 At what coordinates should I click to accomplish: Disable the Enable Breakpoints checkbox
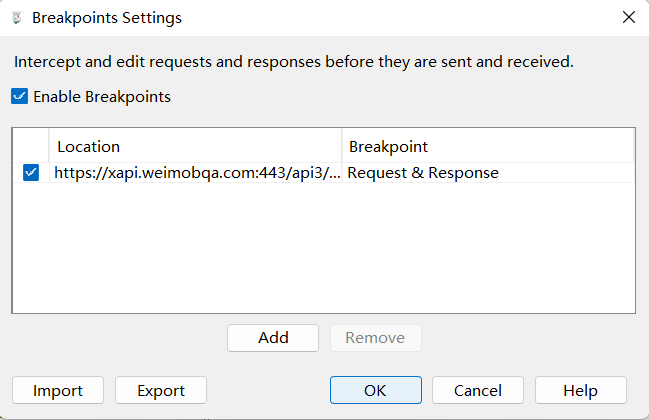[20, 97]
